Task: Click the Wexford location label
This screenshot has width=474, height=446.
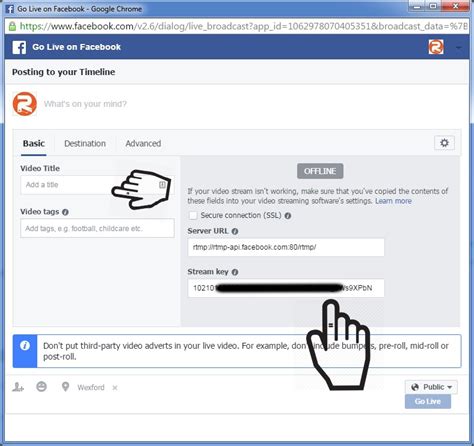Action: click(x=91, y=387)
